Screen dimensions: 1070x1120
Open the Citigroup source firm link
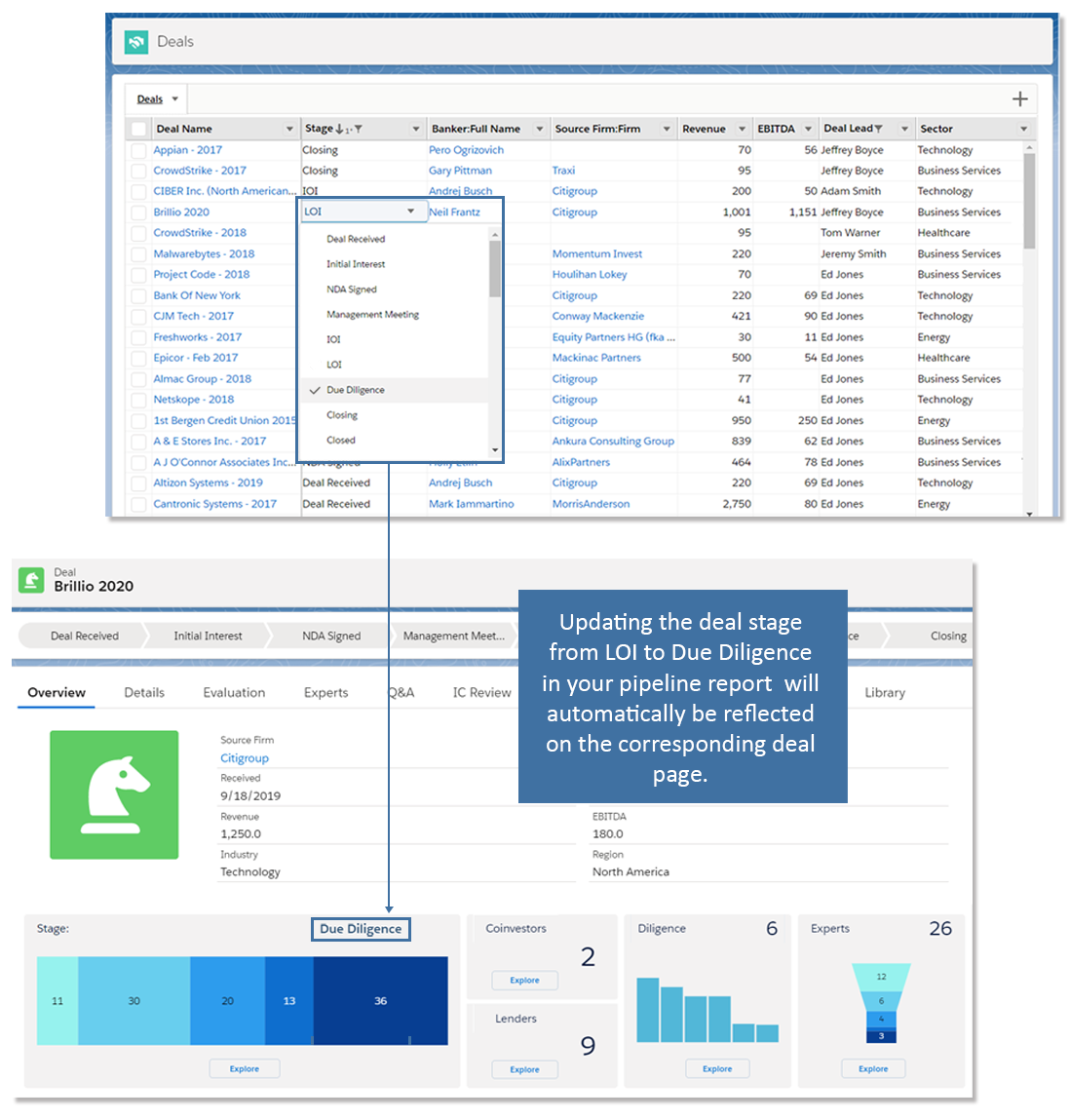[x=245, y=758]
